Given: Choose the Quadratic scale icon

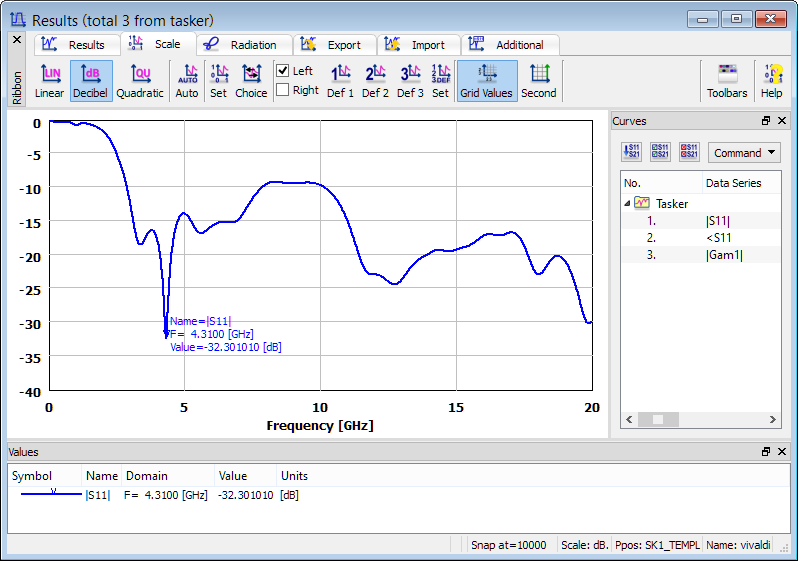Looking at the screenshot, I should click(139, 80).
